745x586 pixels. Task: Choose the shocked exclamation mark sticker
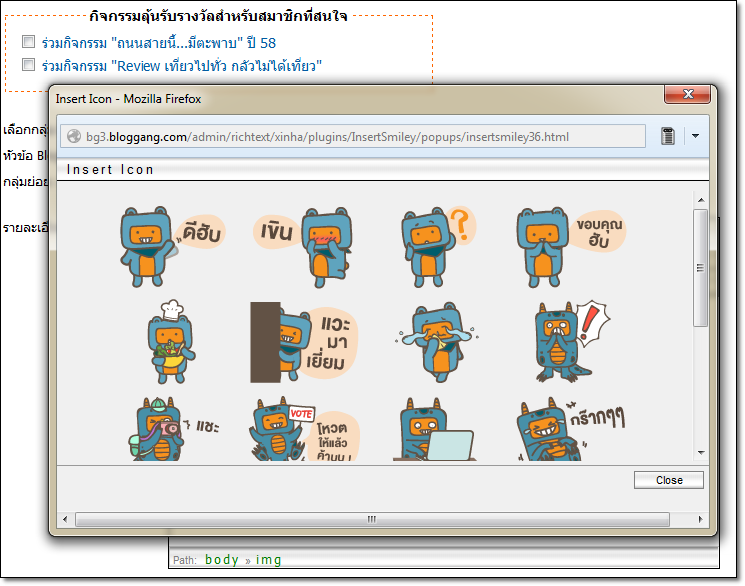[572, 341]
